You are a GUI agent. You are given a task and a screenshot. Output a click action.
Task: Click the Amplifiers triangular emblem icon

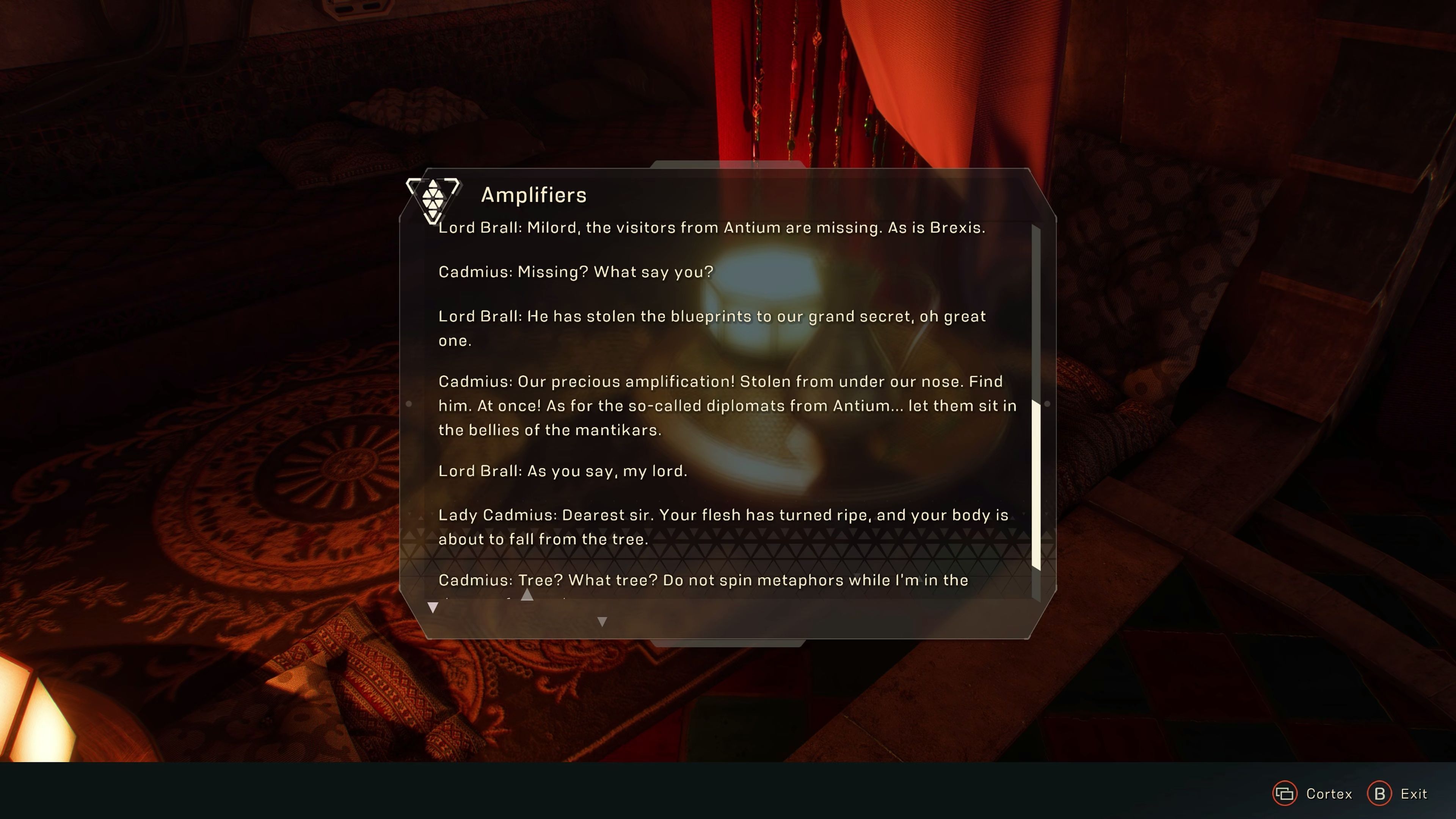point(433,199)
